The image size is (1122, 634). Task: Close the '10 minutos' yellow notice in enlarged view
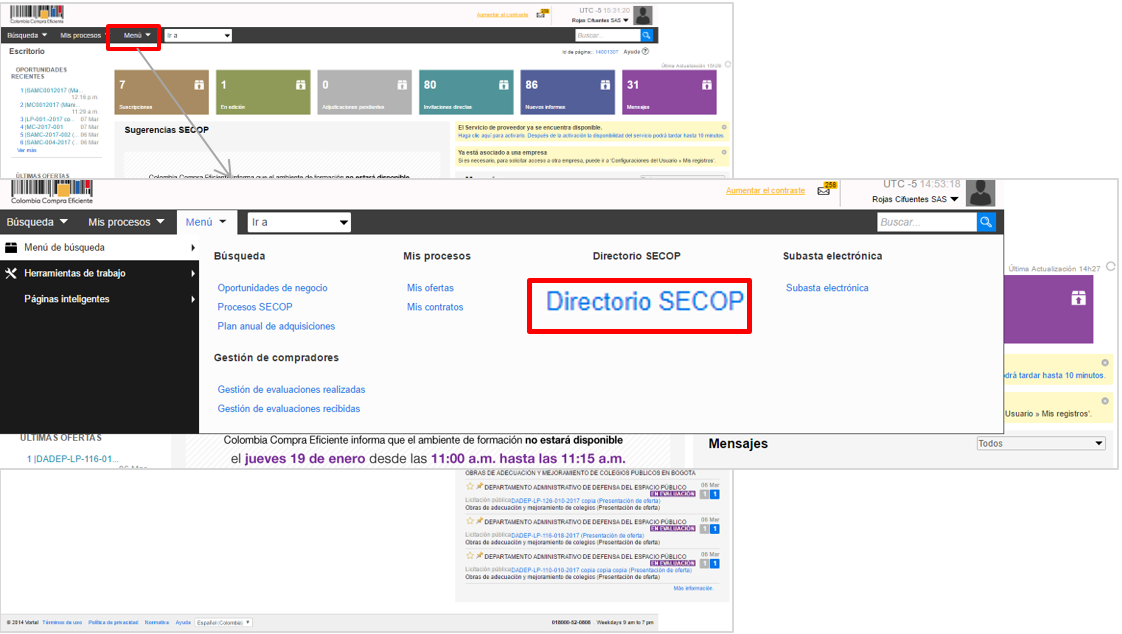(1105, 363)
